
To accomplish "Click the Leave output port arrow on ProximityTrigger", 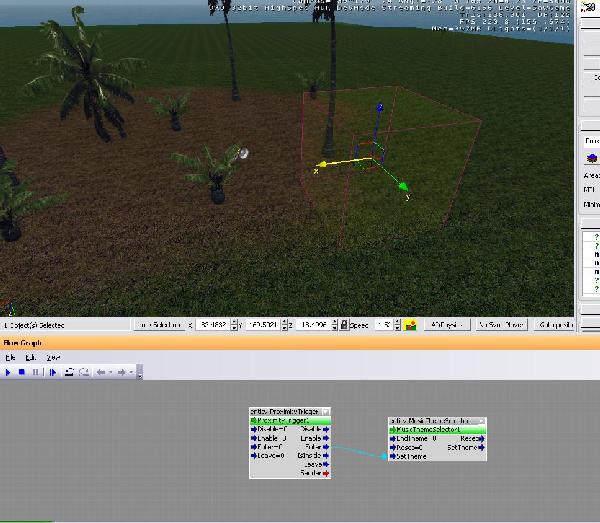I will coord(326,464).
